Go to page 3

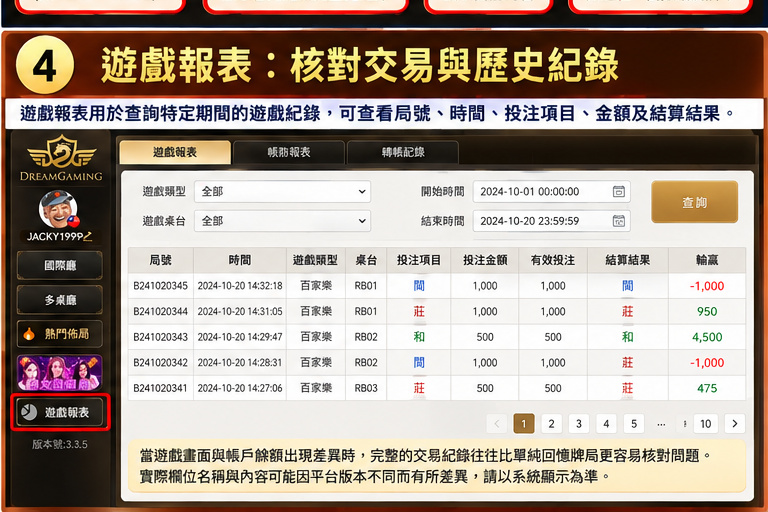coord(579,424)
